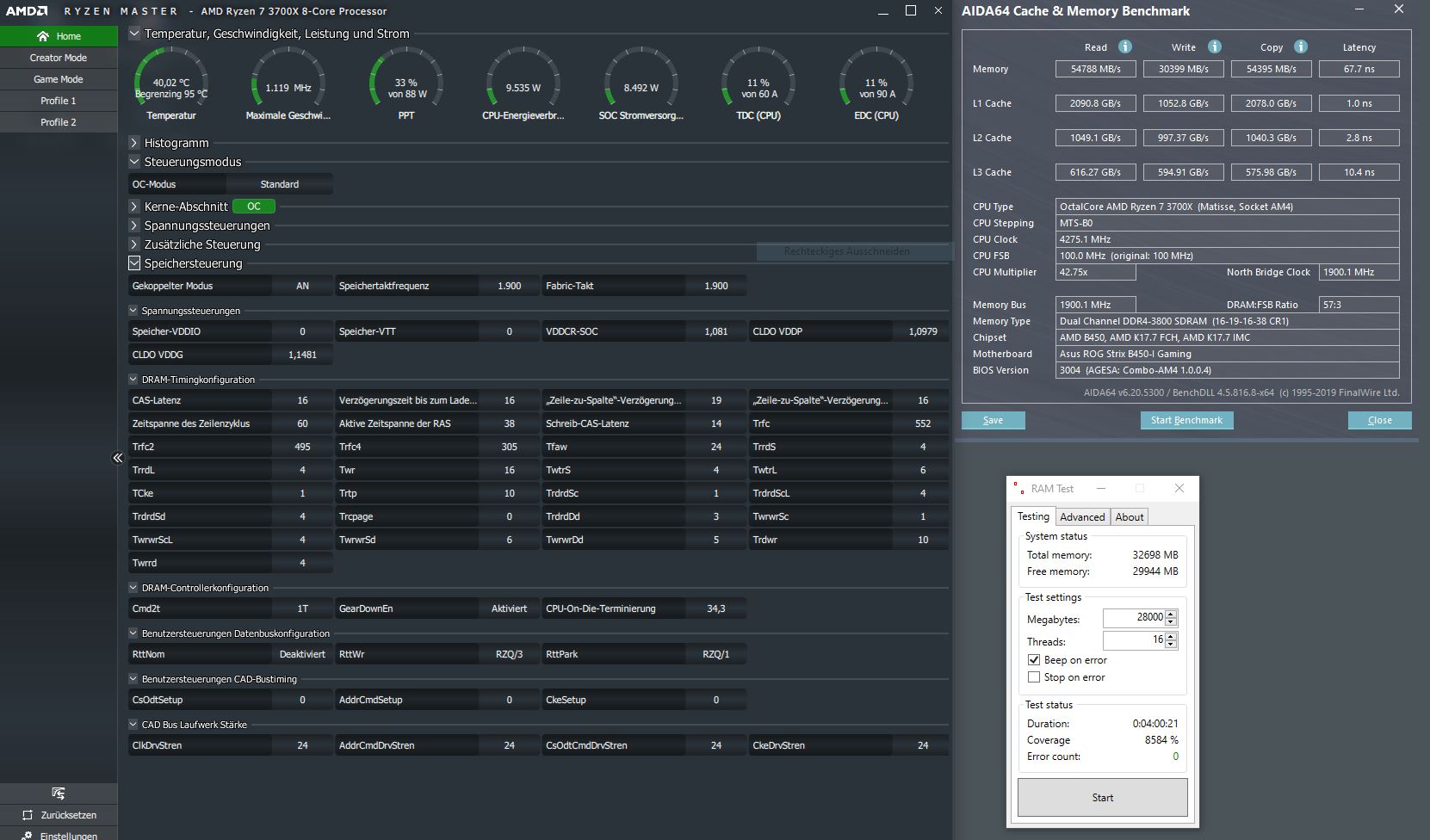Screen dimensions: 1430x840
Task: Click the CAS-Latenz value 16
Action: pos(302,400)
